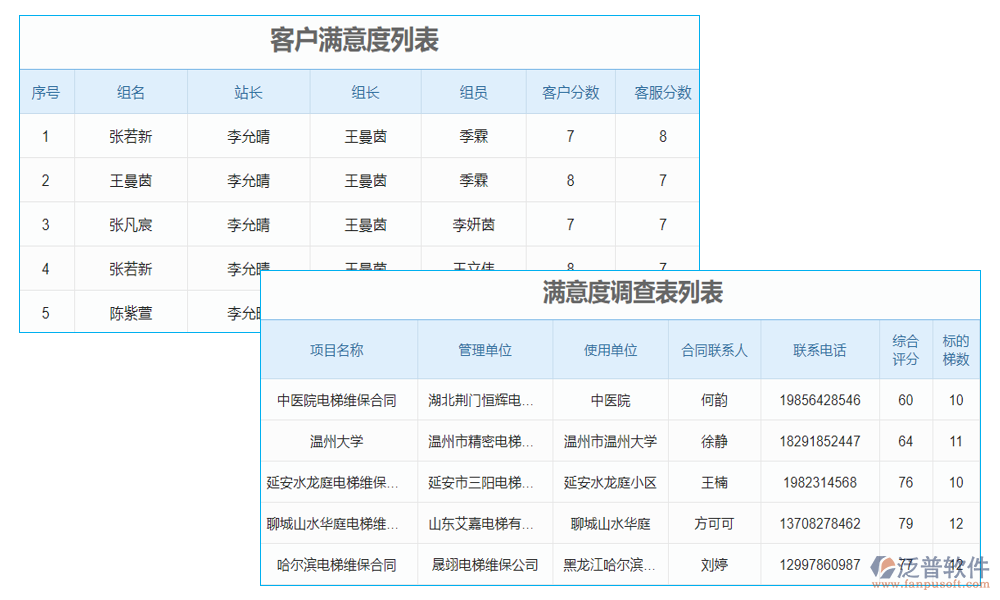
Task: Click the 综合评分 column header
Action: [x=905, y=350]
